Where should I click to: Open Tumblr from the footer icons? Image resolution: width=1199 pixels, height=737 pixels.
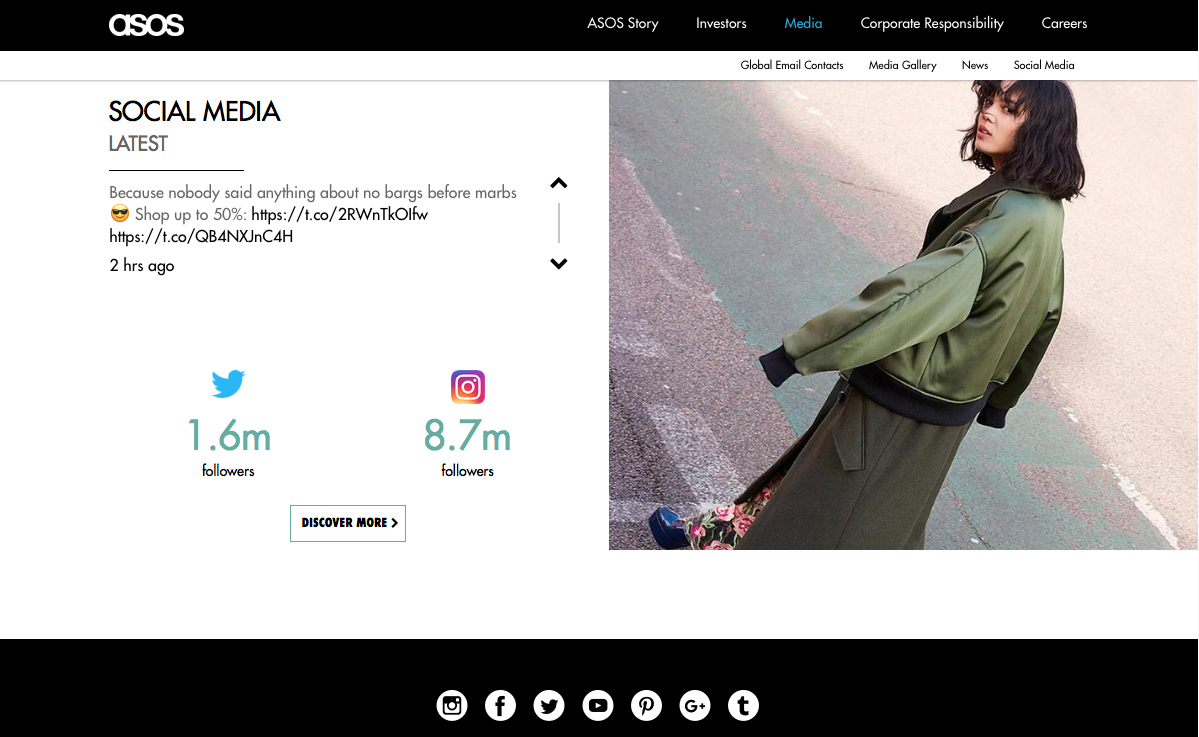(743, 705)
